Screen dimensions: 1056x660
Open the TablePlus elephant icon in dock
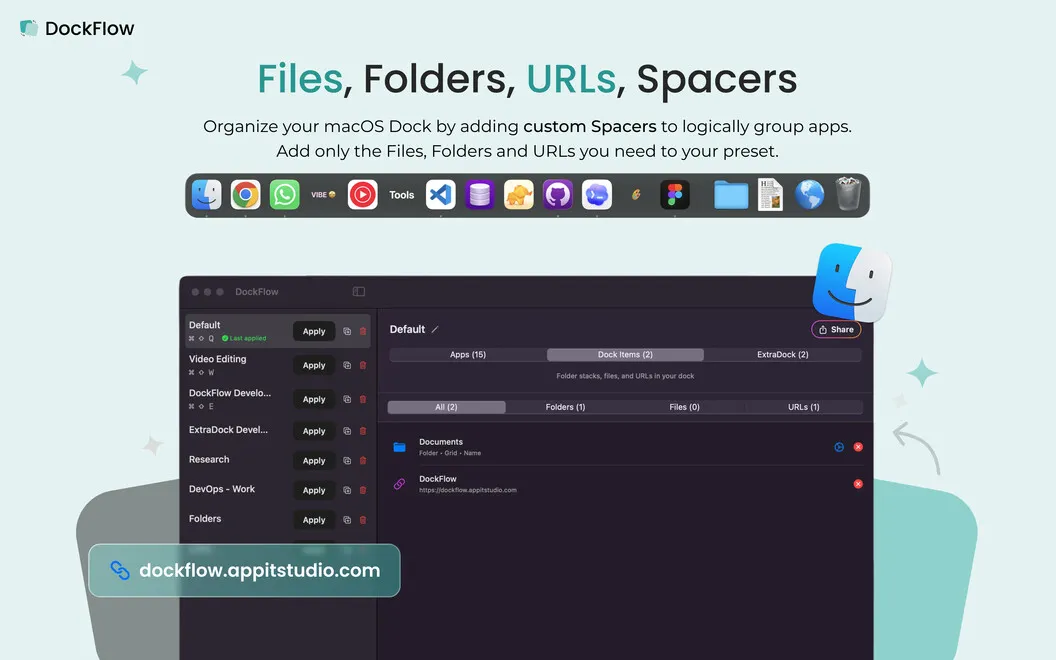tap(519, 195)
